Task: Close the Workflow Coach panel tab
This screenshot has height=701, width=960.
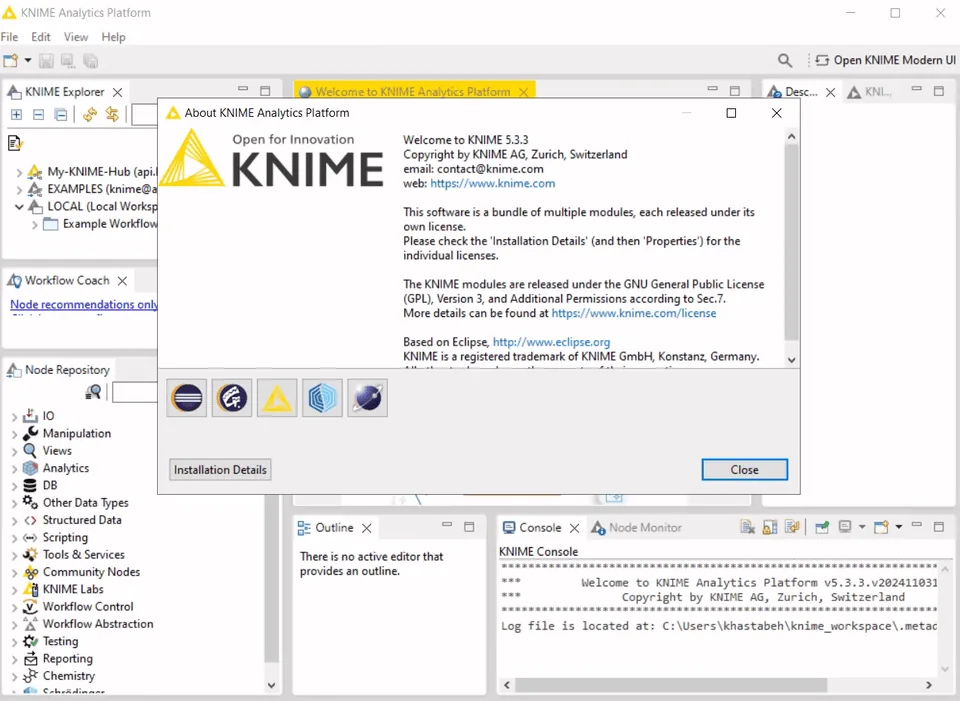Action: tap(122, 280)
